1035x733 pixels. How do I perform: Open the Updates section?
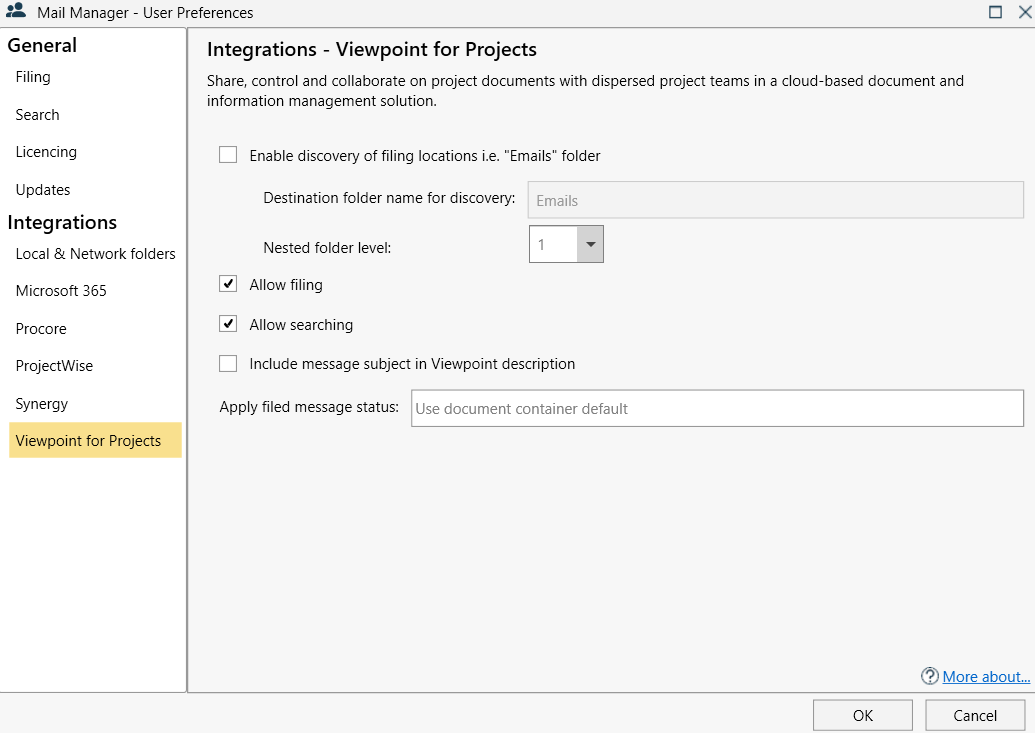(42, 189)
